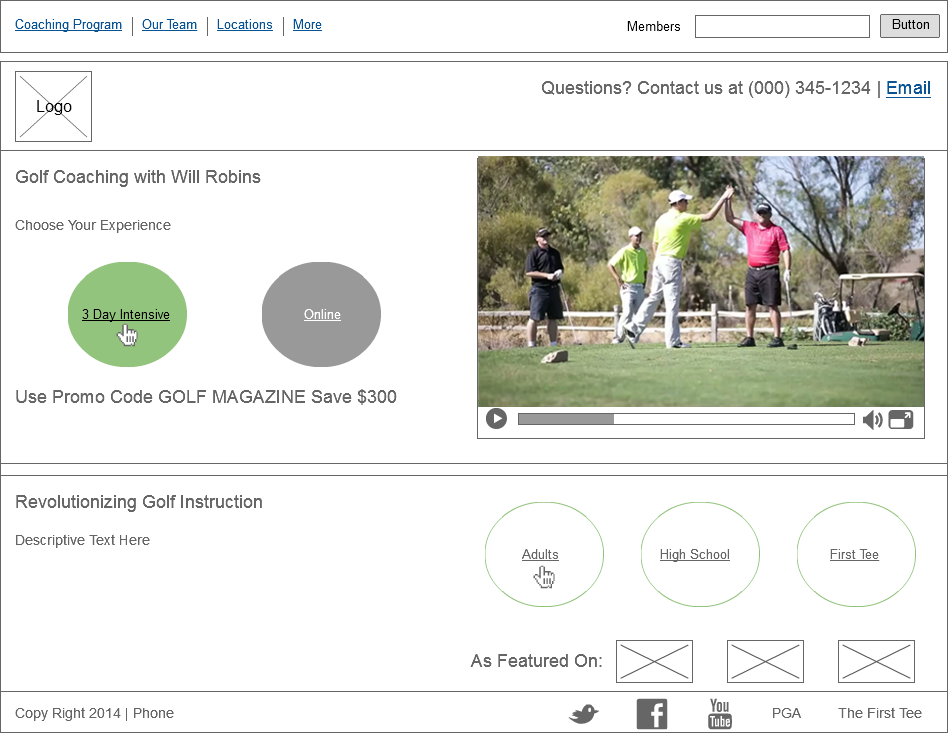This screenshot has height=733, width=951.
Task: Click the Revolutionizing Golf Instruction heading
Action: [x=139, y=502]
